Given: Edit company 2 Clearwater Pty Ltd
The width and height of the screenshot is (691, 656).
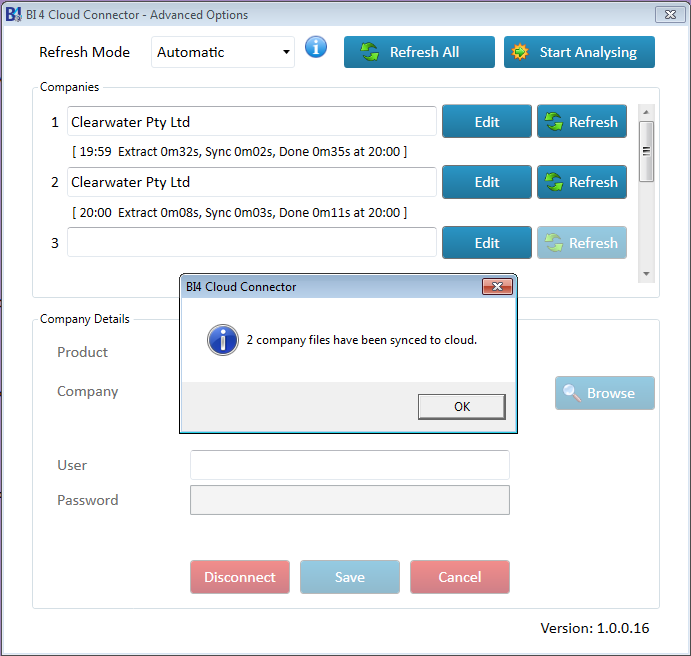Looking at the screenshot, I should point(487,182).
